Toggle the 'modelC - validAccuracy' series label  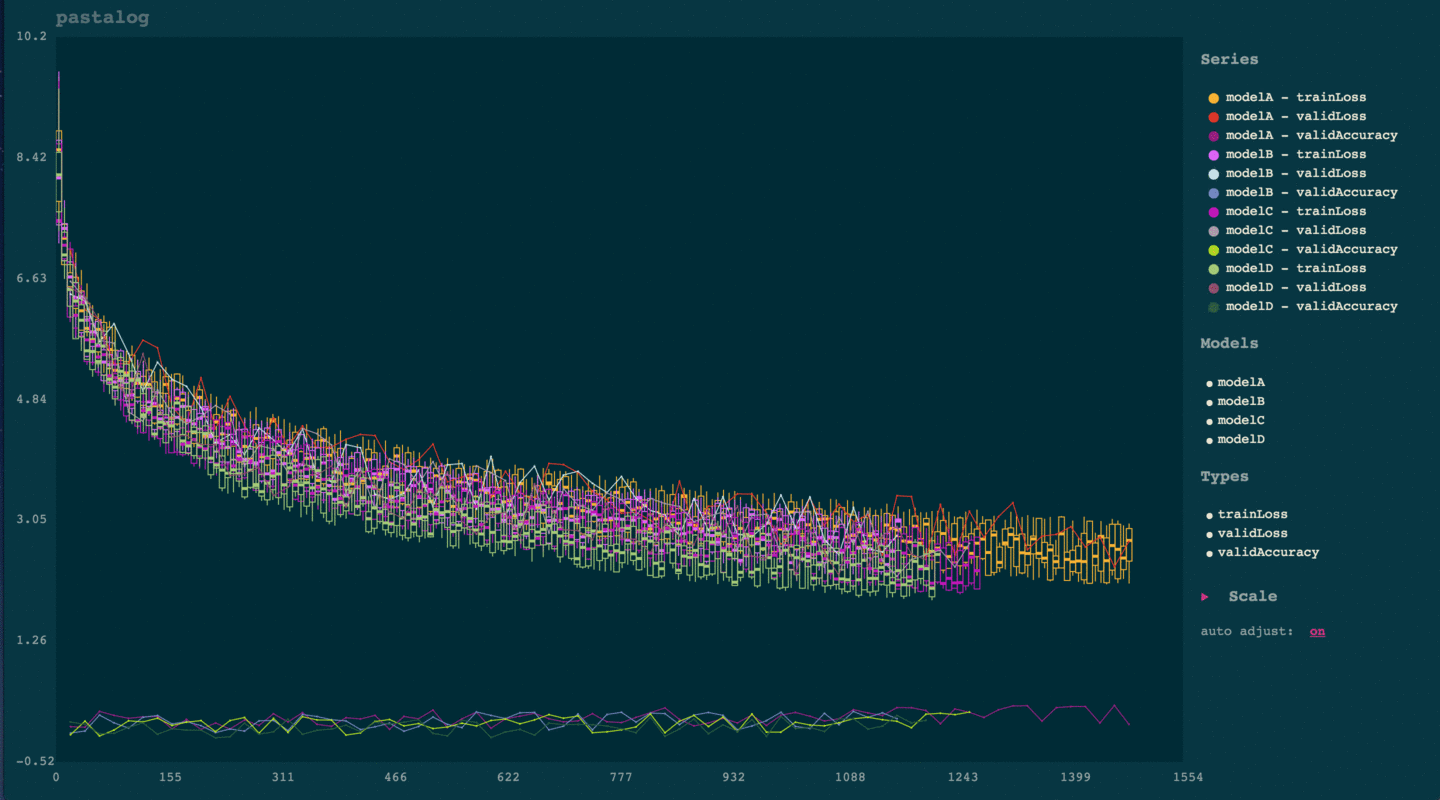coord(1312,249)
